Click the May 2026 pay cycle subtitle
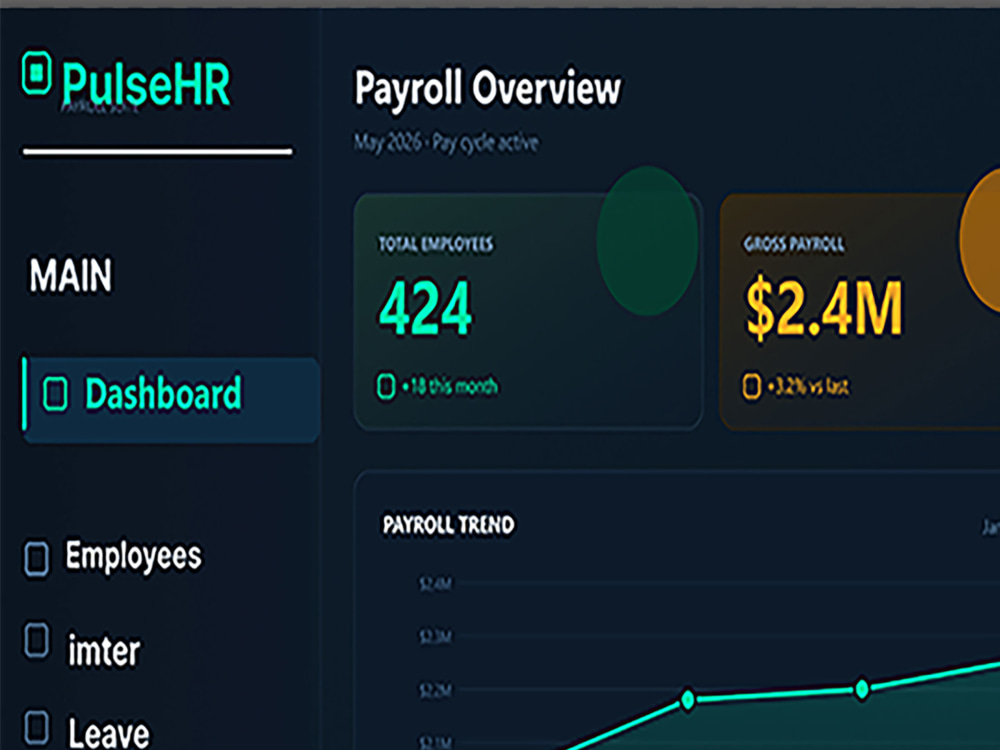1000x750 pixels. (x=446, y=142)
